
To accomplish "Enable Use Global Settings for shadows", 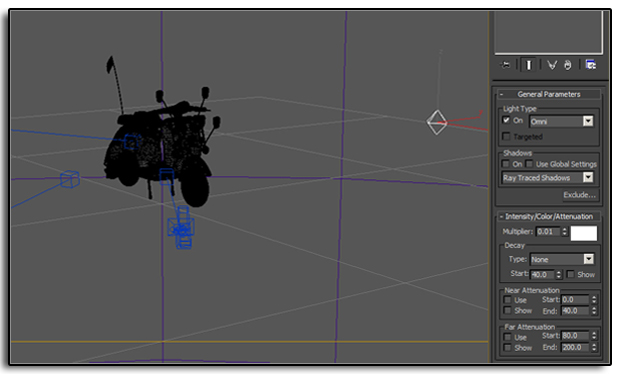I will coord(529,164).
